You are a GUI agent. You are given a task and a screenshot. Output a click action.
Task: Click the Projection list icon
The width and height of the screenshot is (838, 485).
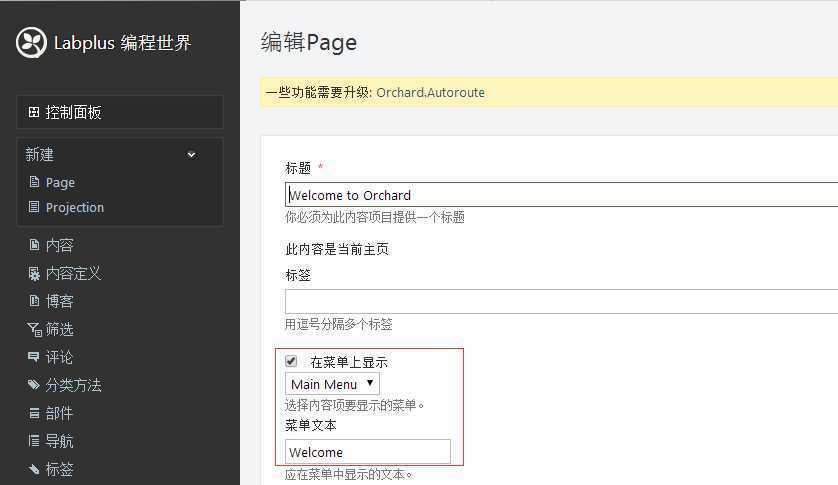coord(34,207)
